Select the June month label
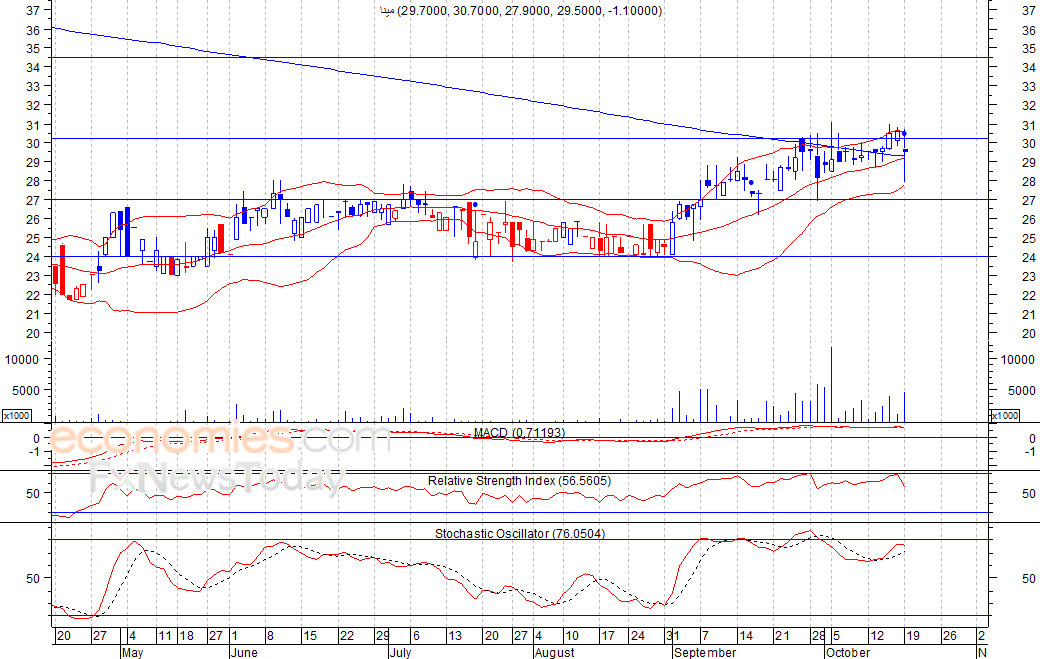This screenshot has height=659, width=1040. coord(243,652)
